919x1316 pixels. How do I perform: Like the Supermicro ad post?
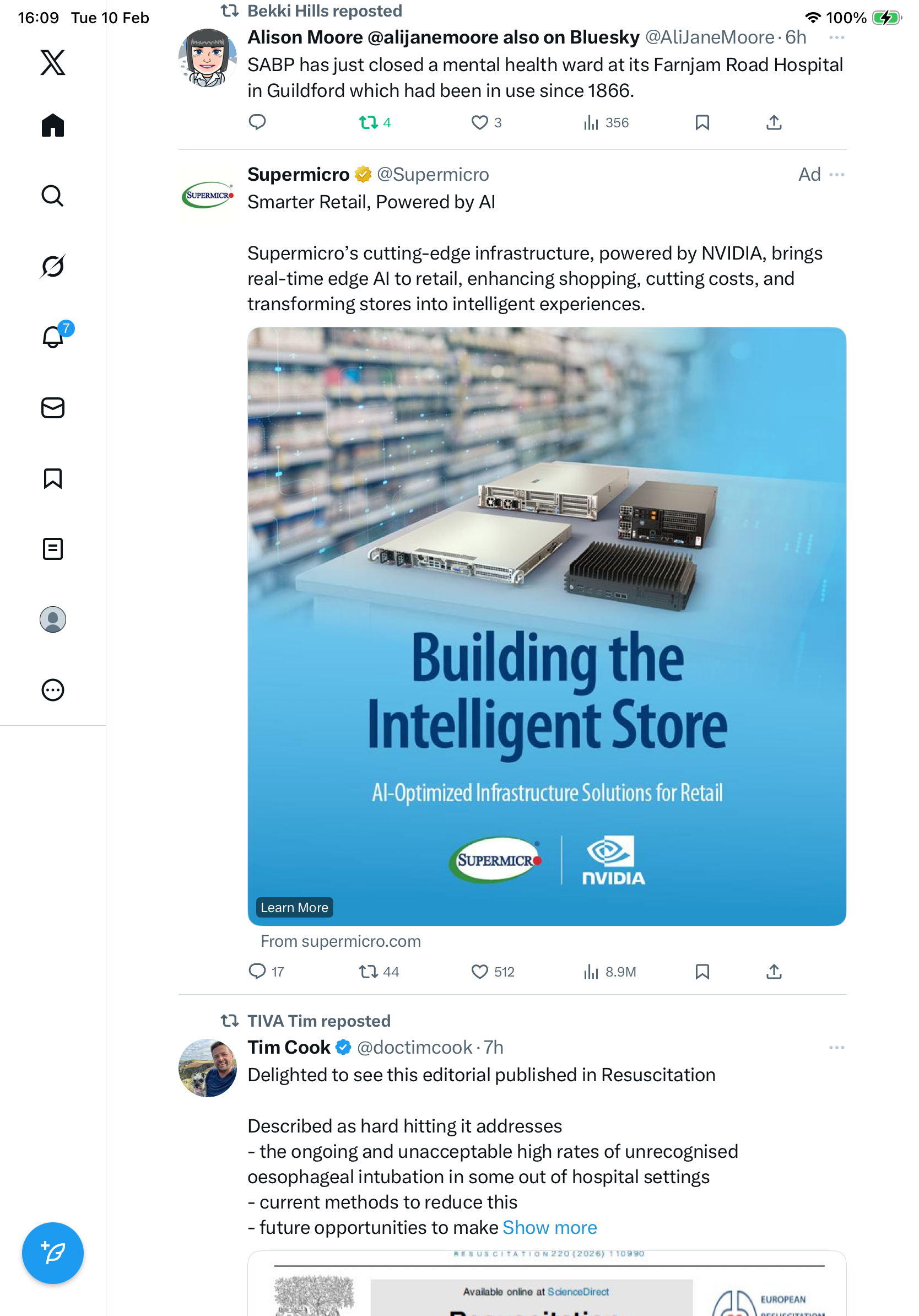point(479,972)
